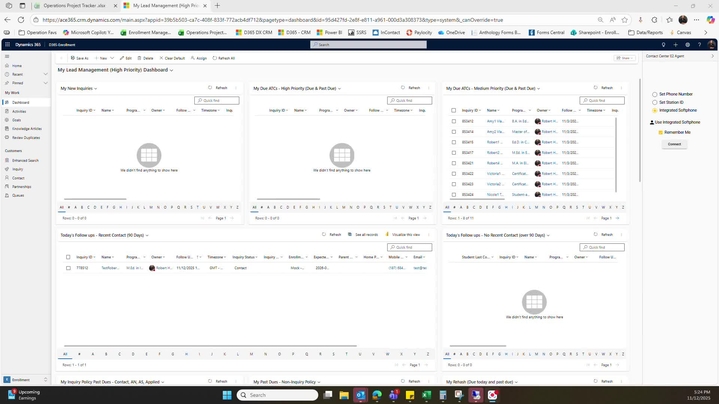
Task: Select the Set Station ID radio button
Action: 655,102
